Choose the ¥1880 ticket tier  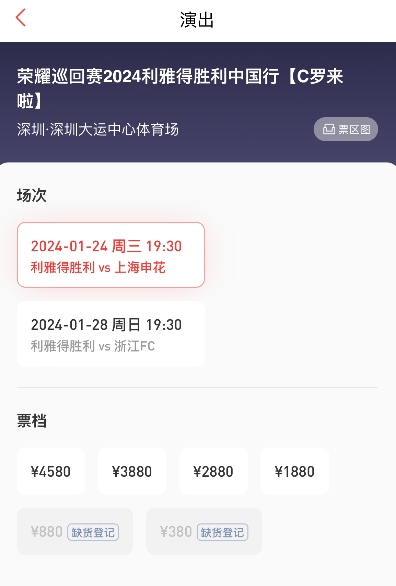coord(294,471)
